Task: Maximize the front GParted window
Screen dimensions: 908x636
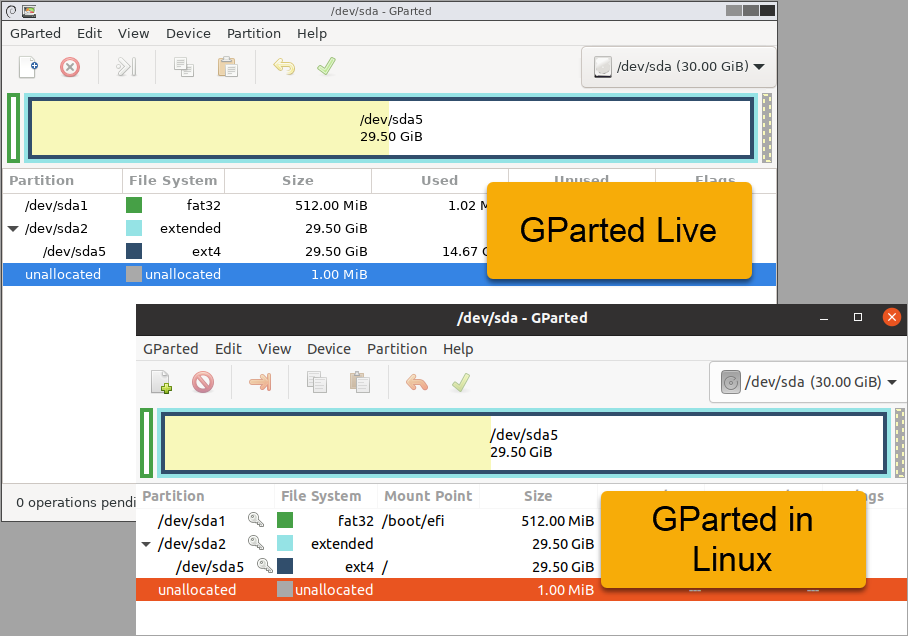Action: 858,317
